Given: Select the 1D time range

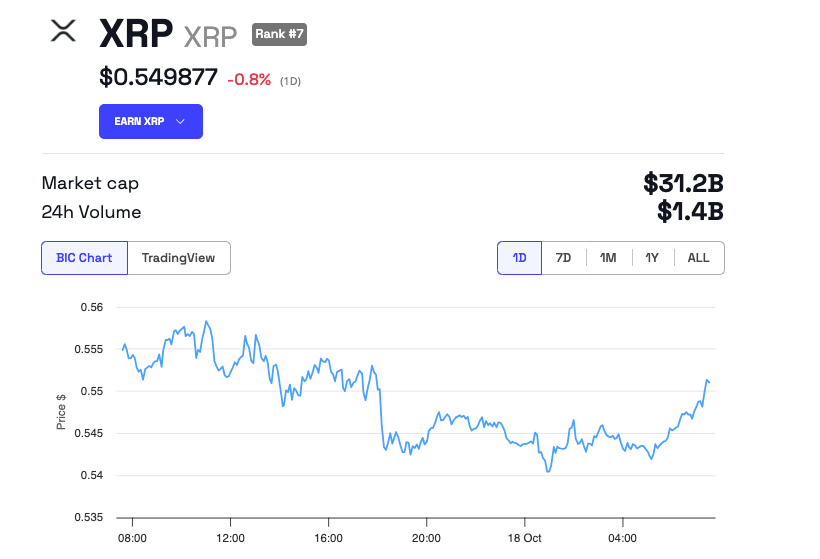Looking at the screenshot, I should coord(519,258).
